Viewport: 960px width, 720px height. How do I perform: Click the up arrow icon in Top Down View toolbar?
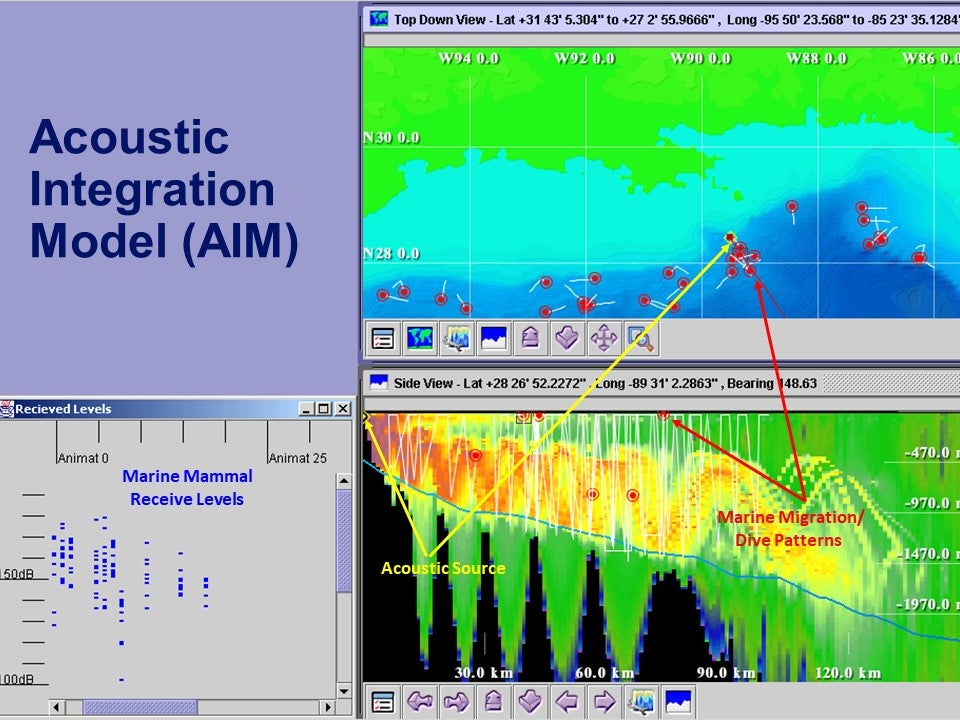(530, 339)
